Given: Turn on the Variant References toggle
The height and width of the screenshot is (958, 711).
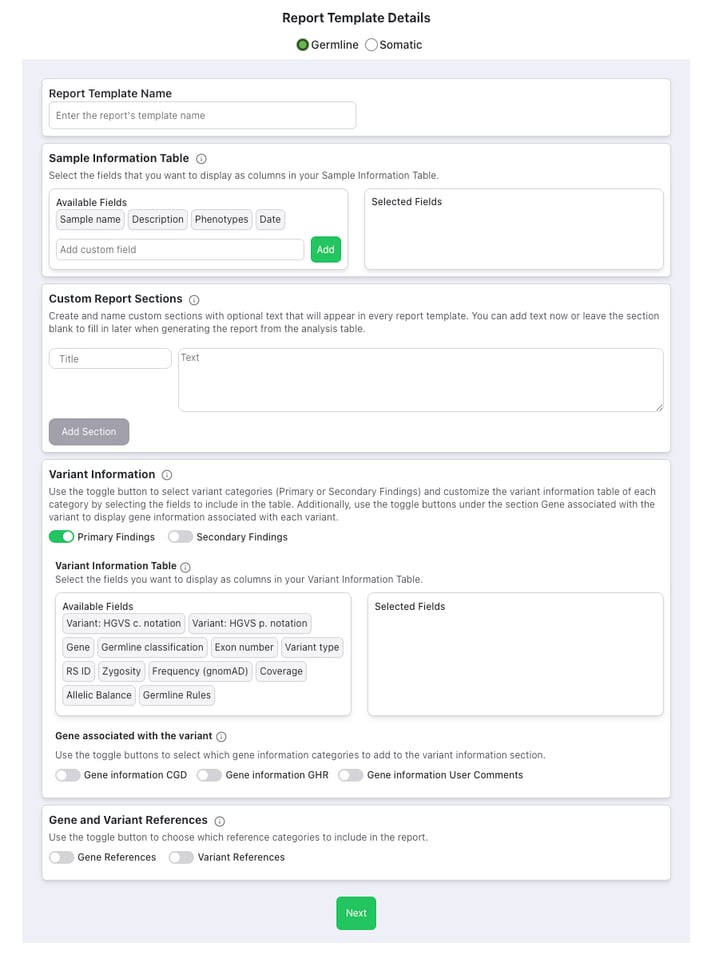Looking at the screenshot, I should 181,857.
